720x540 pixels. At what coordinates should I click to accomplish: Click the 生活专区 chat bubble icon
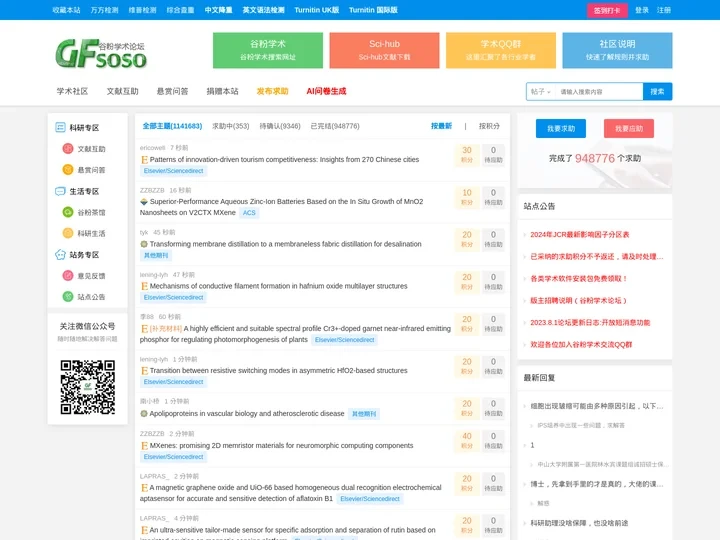pyautogui.click(x=60, y=191)
